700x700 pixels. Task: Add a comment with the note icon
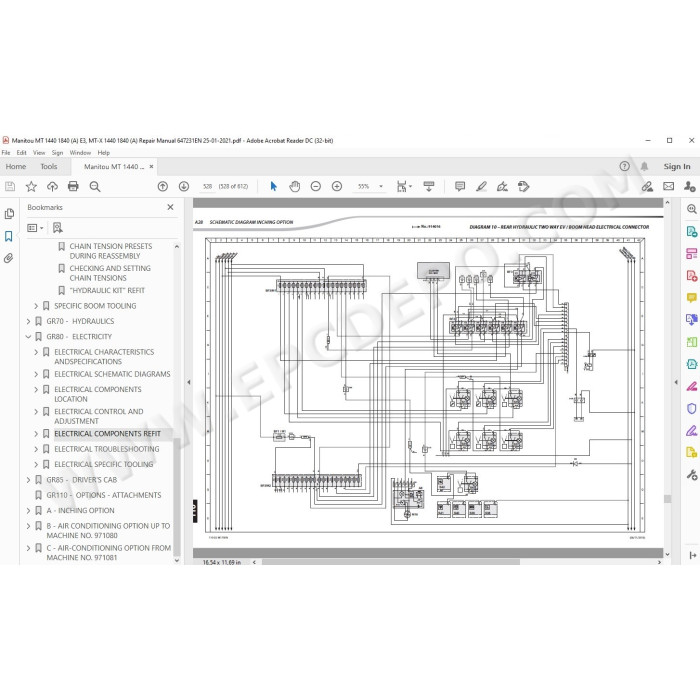point(460,186)
